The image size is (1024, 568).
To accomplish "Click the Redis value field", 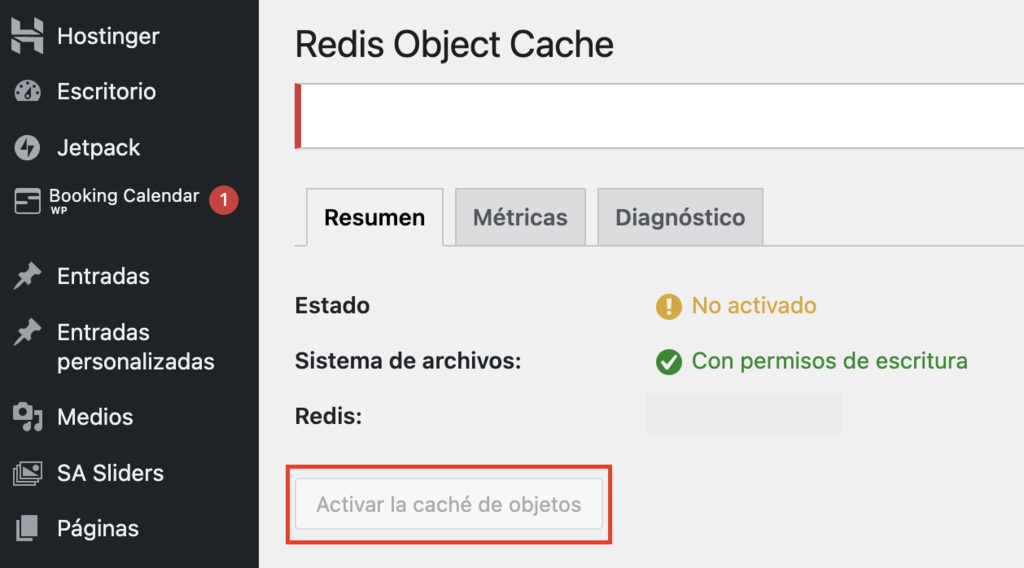I will (x=743, y=415).
